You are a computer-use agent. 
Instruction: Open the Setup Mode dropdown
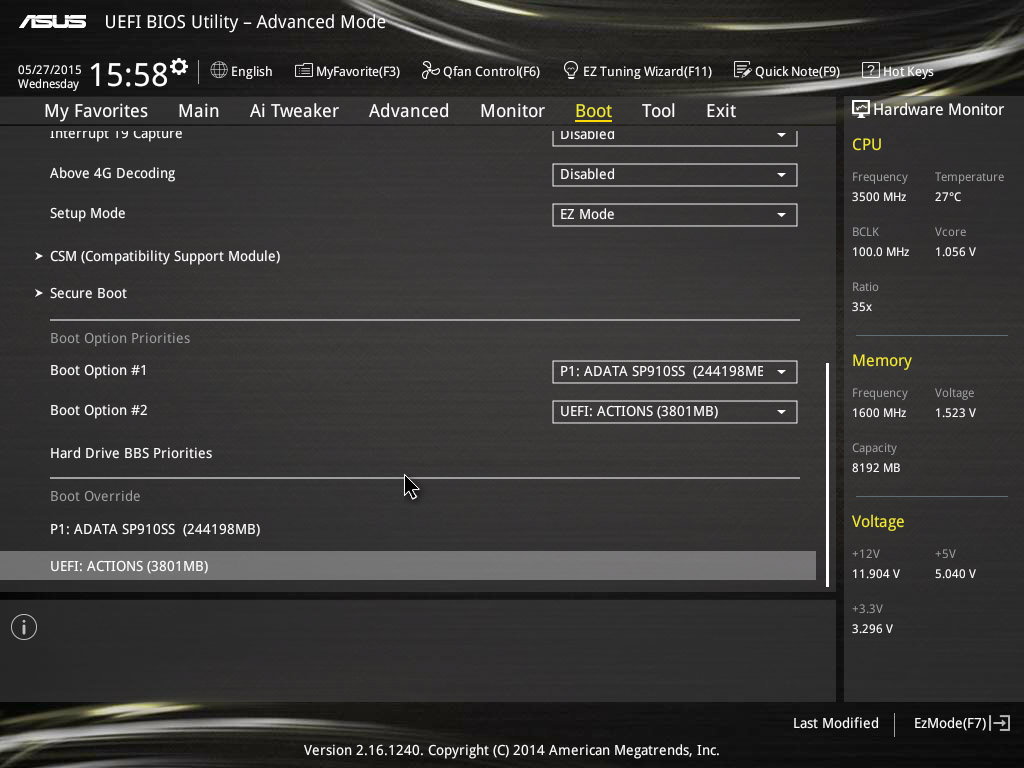(x=675, y=215)
